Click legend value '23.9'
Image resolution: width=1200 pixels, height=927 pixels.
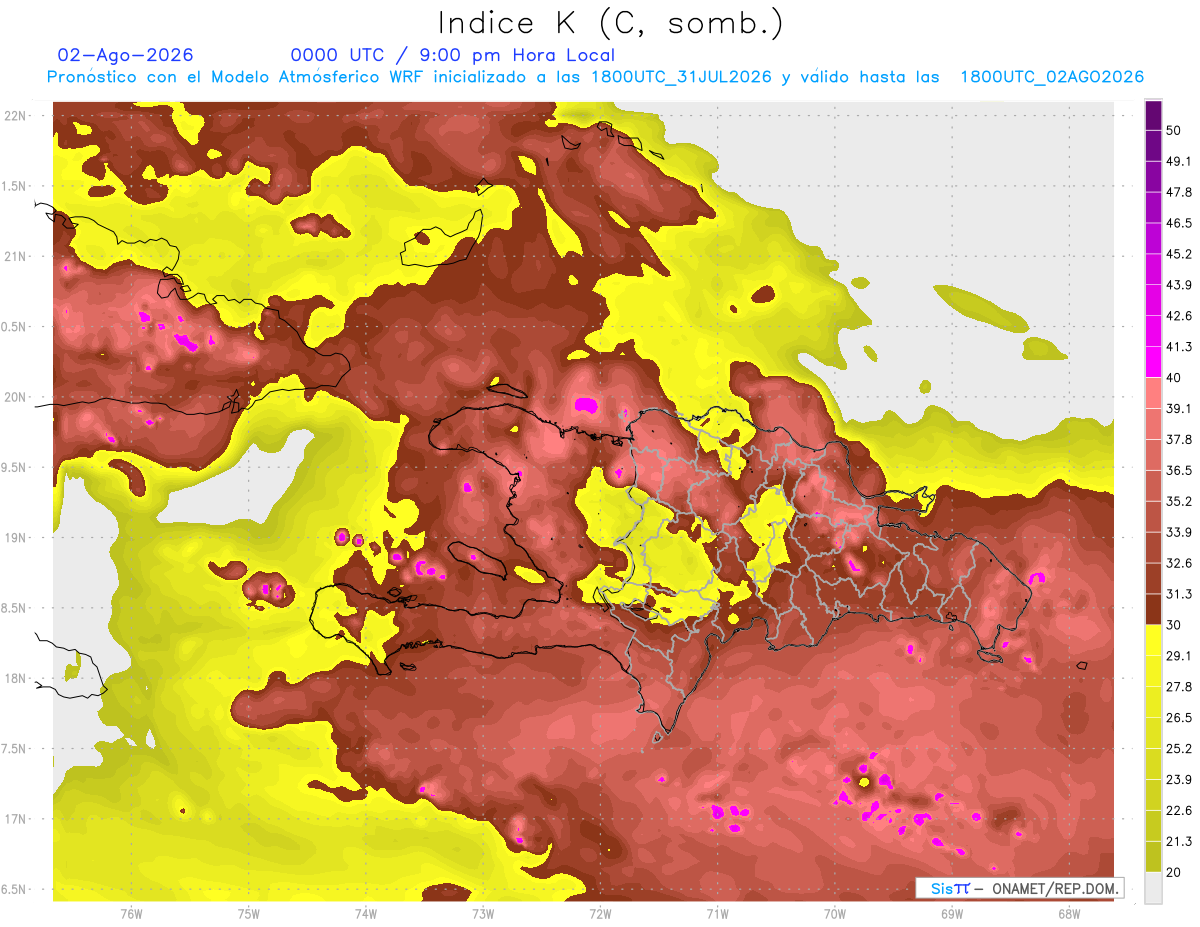point(1180,780)
